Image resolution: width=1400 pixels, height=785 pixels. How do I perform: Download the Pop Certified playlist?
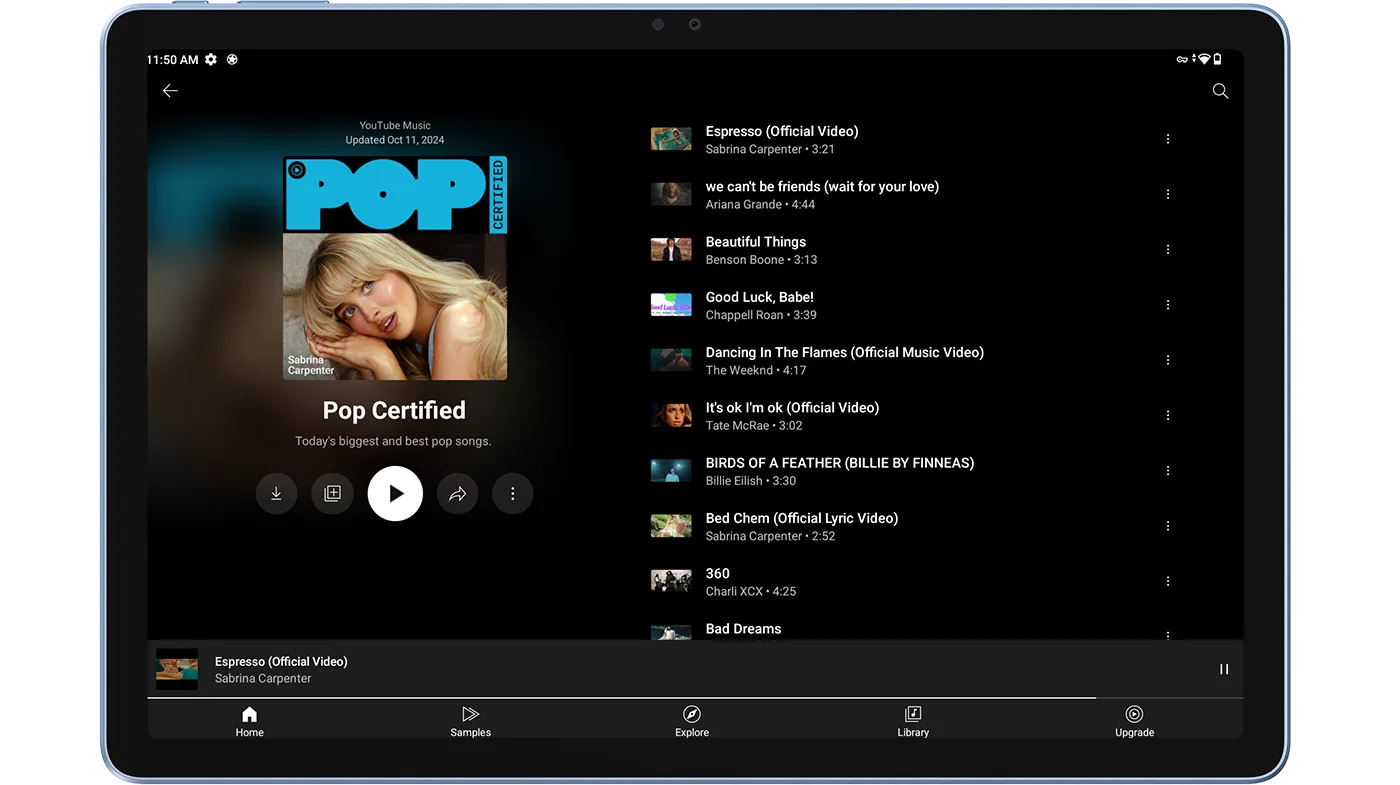276,494
